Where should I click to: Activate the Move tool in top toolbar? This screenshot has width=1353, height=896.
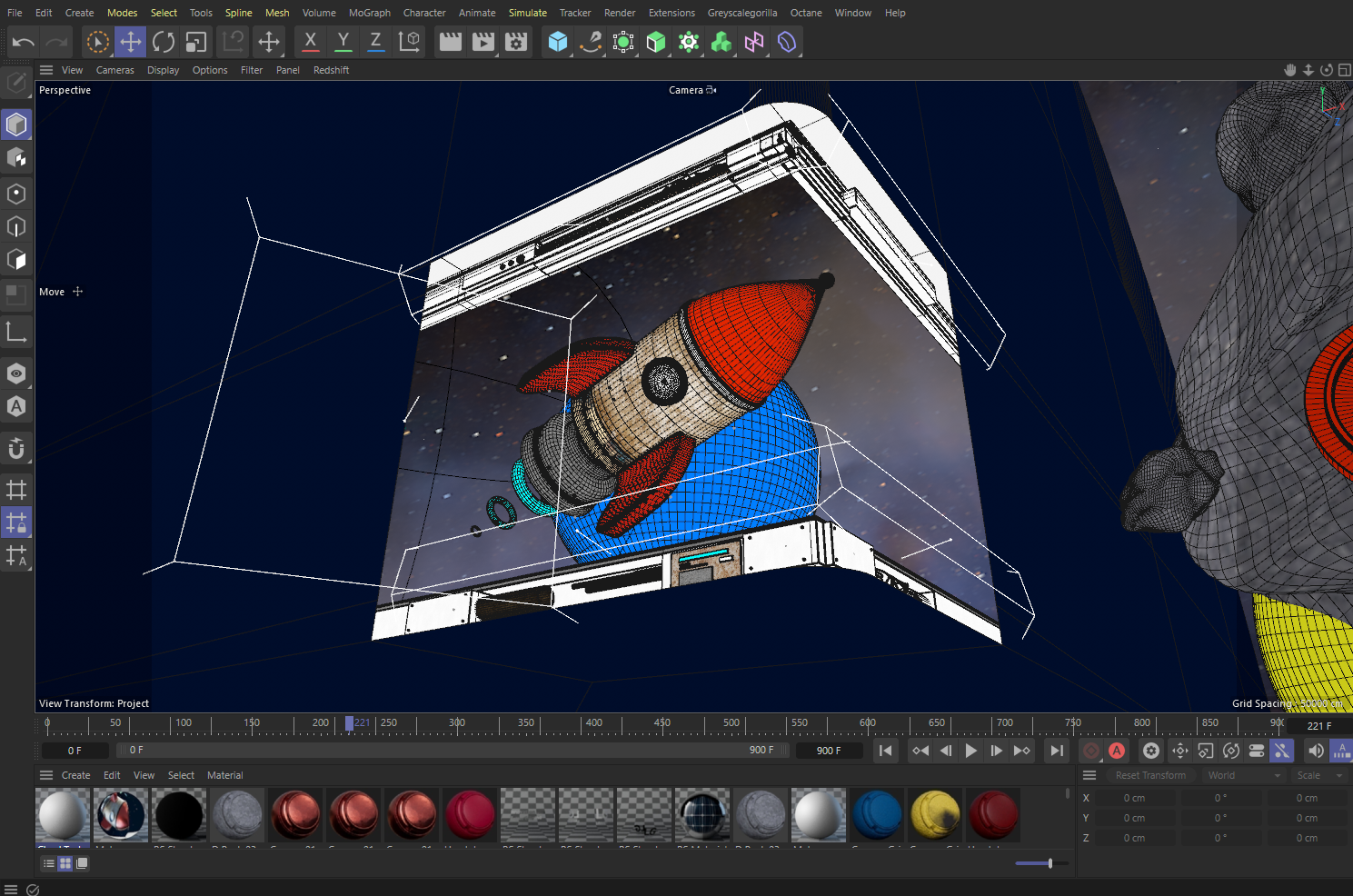point(131,42)
